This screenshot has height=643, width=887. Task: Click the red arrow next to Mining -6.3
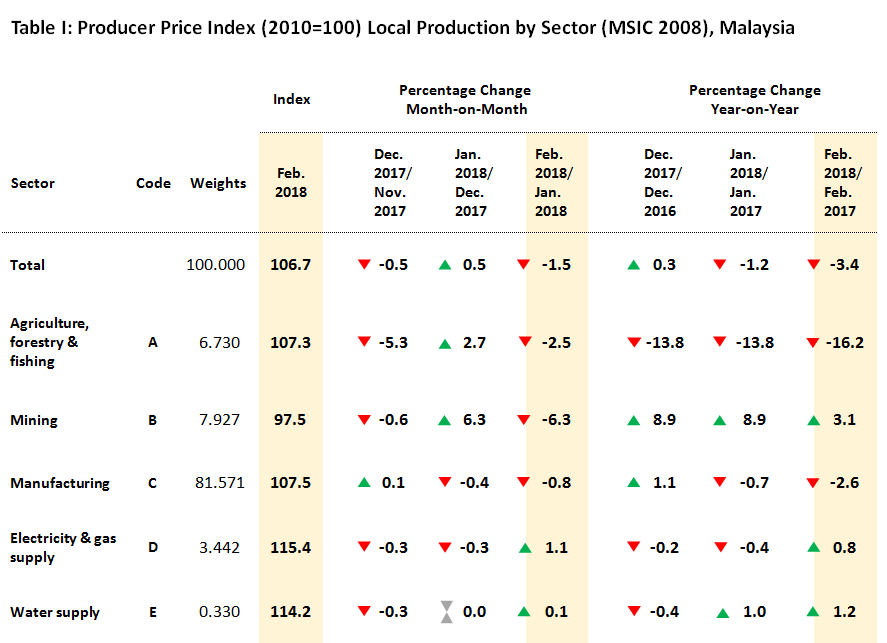point(524,421)
